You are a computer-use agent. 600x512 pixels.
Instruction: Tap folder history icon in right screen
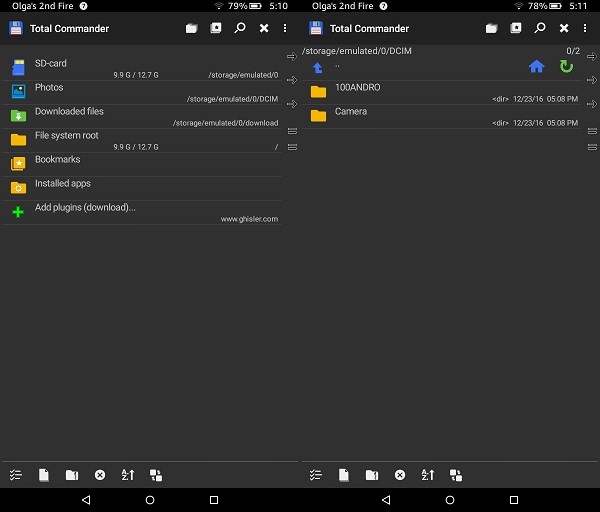point(491,28)
